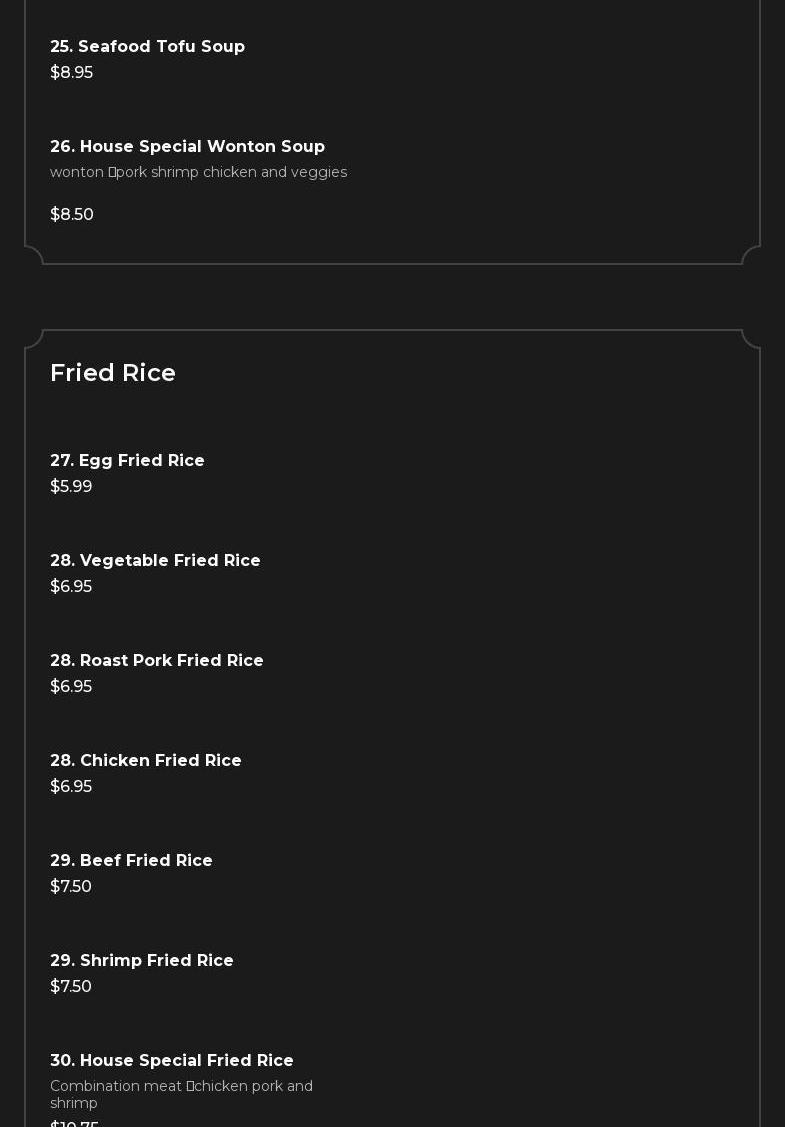Select House Special Fried Rice
Screen dimensions: 785x1127
click(x=172, y=1061)
